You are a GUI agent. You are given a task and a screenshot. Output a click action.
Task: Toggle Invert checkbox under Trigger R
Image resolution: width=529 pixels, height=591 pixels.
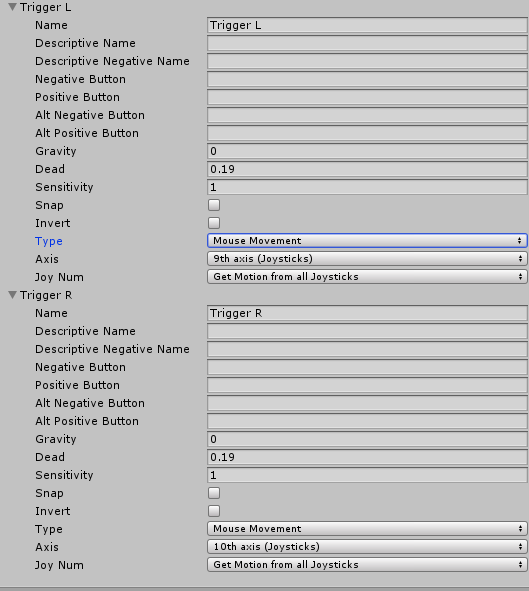[214, 511]
